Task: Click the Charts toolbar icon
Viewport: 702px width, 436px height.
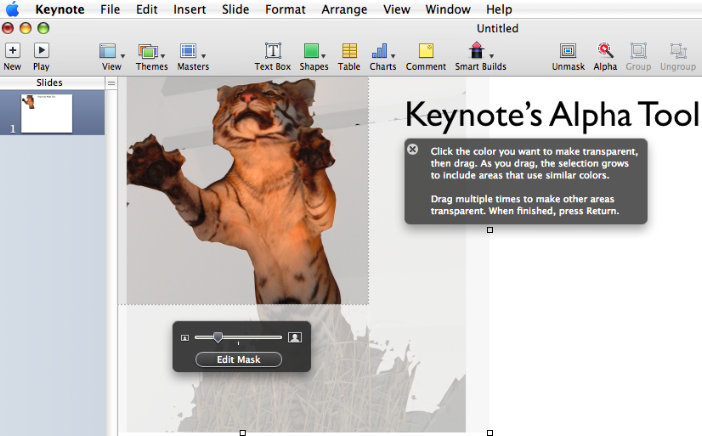Action: (380, 51)
